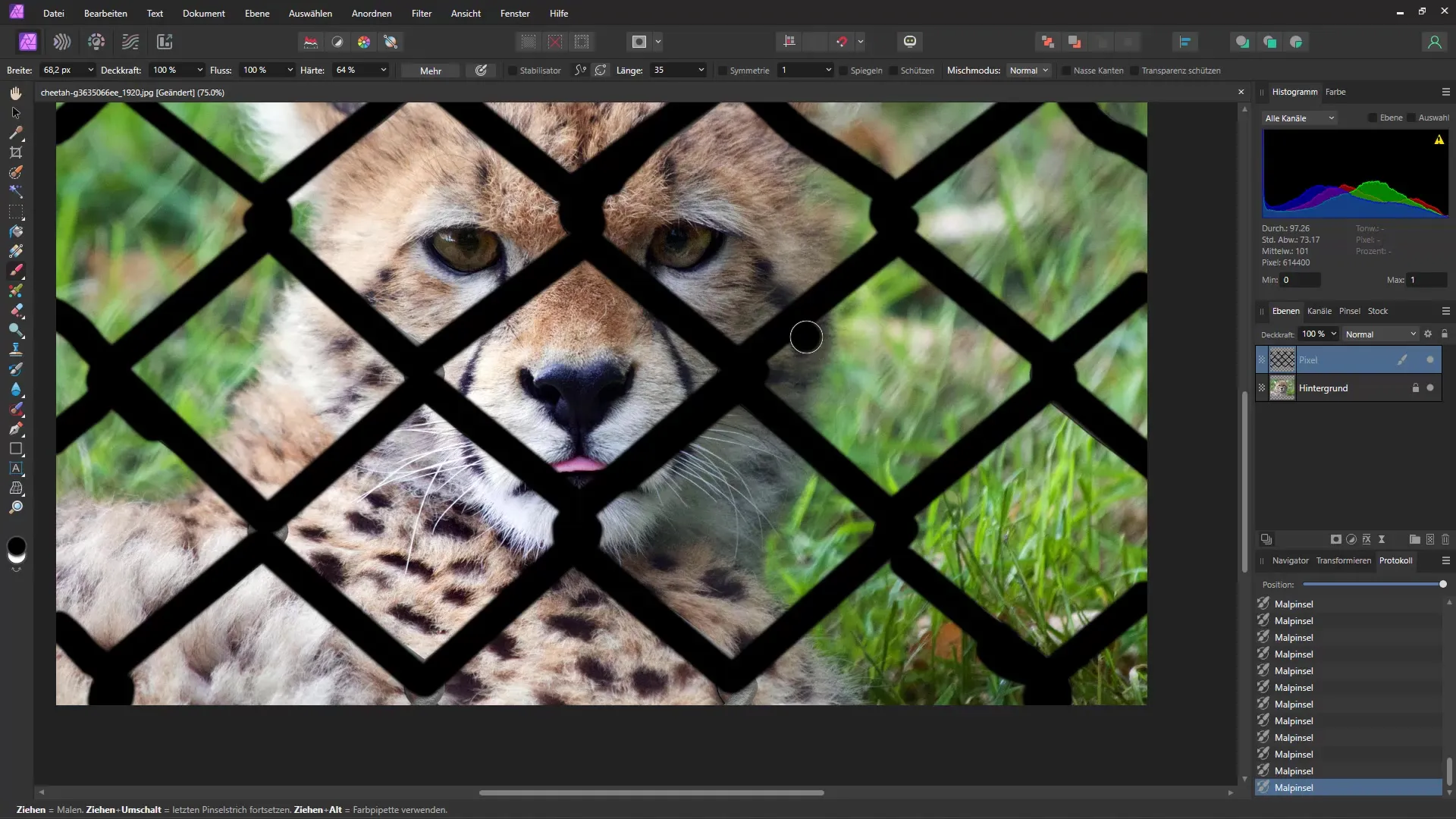Select the Move tool arrow

click(x=16, y=113)
